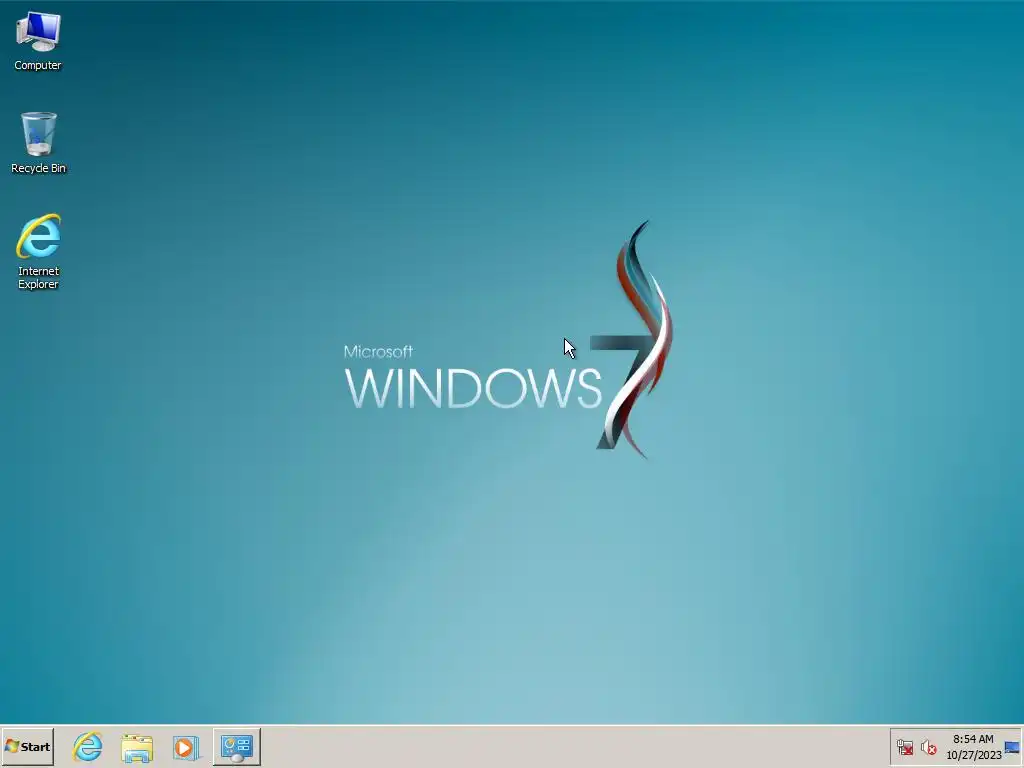1024x768 pixels.
Task: Click the muted volume speaker tray icon
Action: (928, 747)
